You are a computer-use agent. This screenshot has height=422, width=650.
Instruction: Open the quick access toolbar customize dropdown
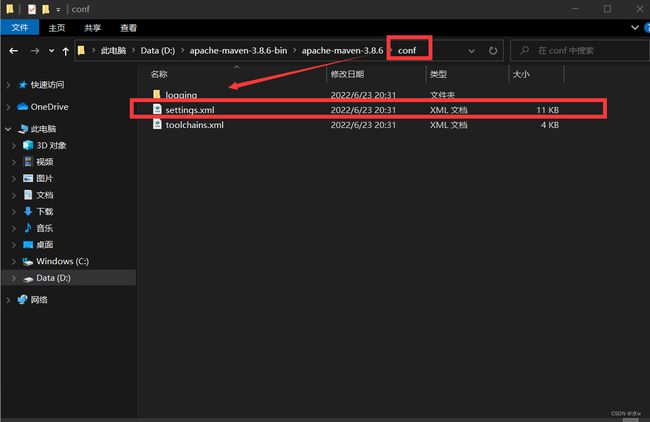(58, 10)
